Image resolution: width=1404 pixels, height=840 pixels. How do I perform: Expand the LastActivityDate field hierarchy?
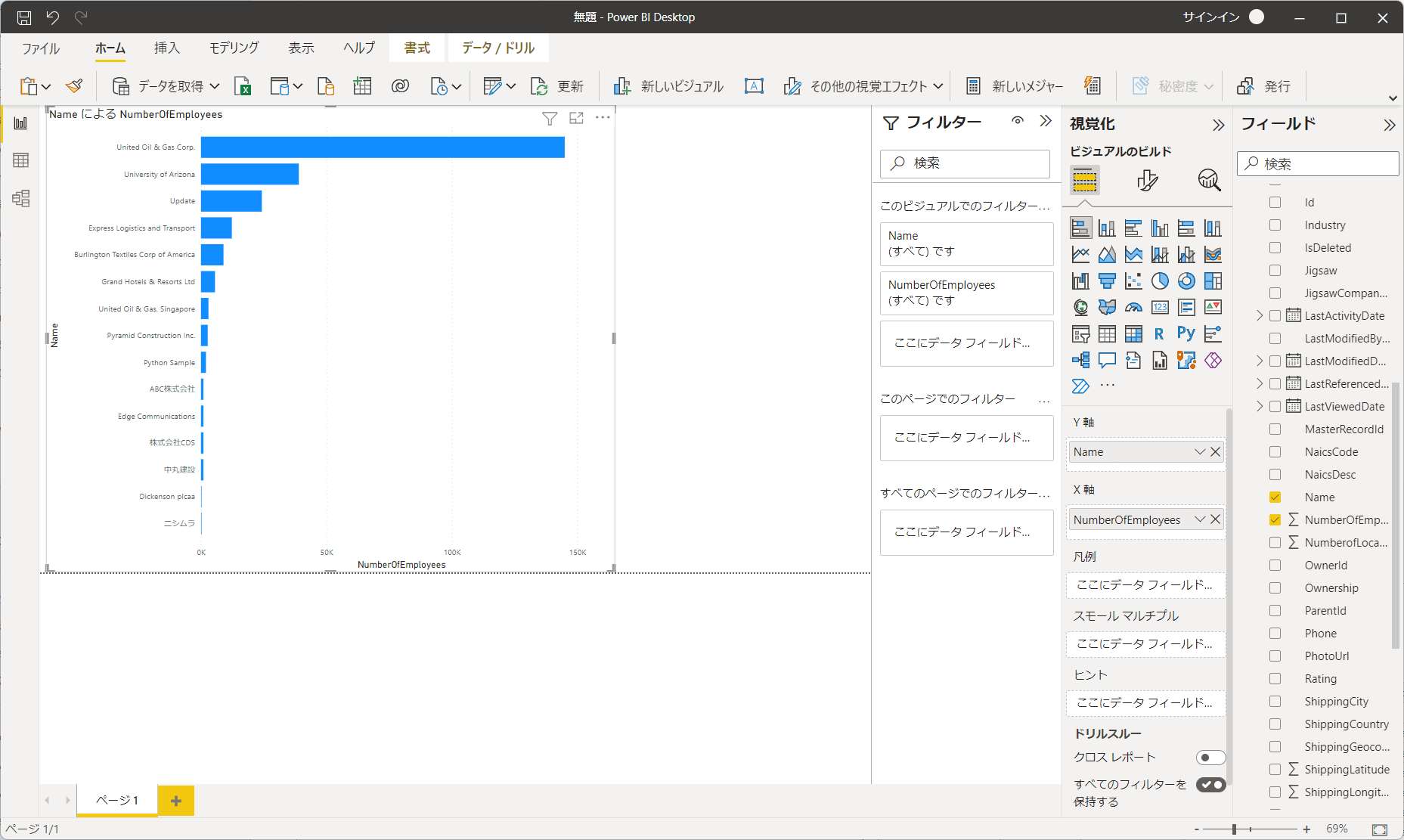click(1260, 316)
